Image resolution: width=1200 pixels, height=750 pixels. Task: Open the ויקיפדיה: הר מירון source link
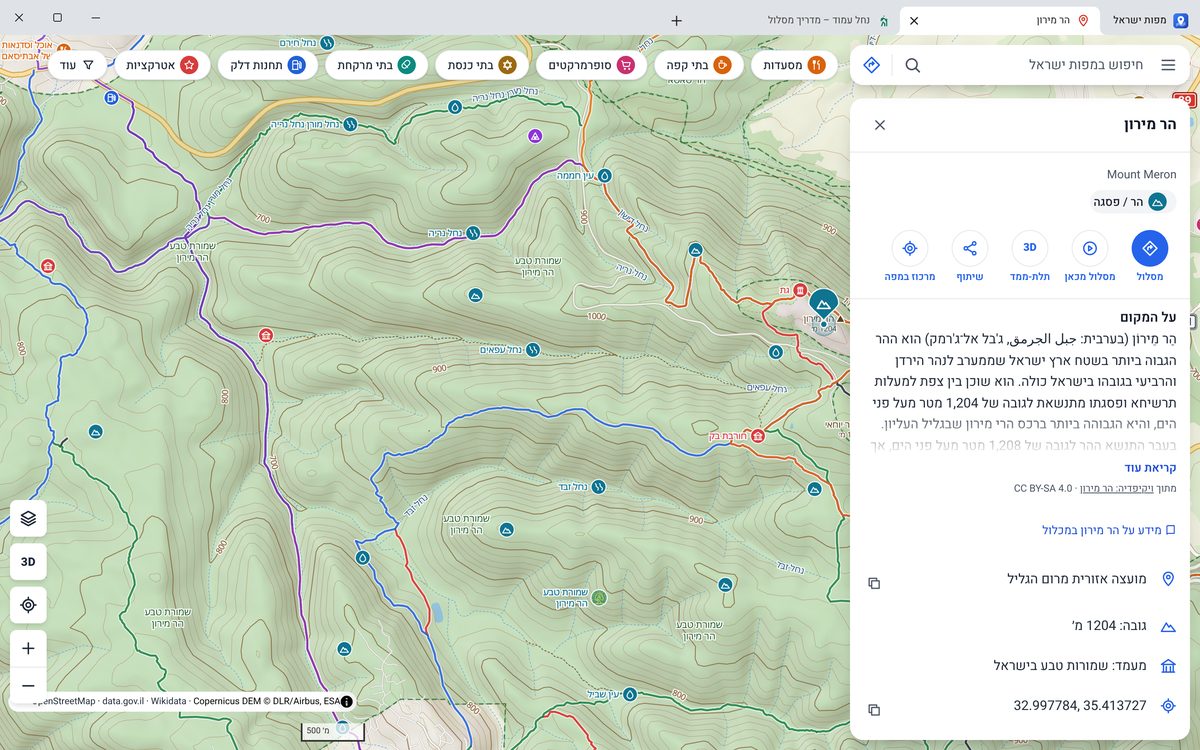click(x=1116, y=488)
